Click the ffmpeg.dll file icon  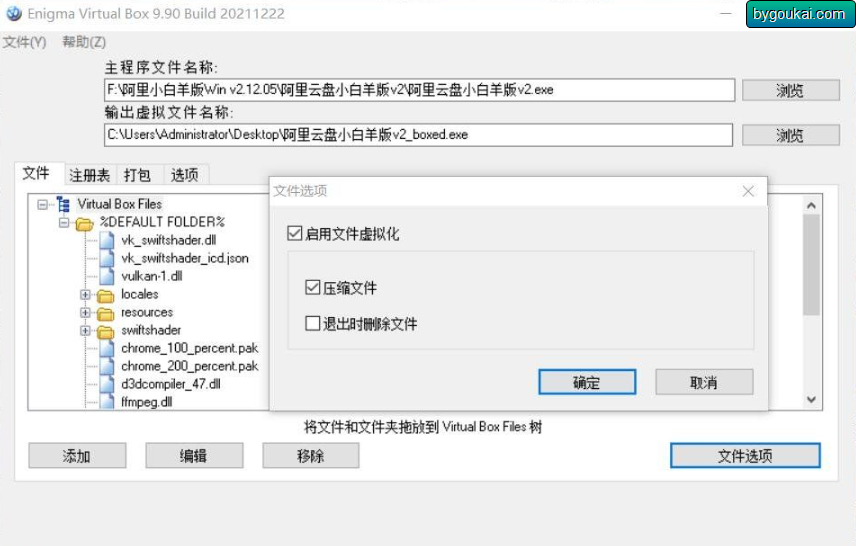[x=107, y=402]
